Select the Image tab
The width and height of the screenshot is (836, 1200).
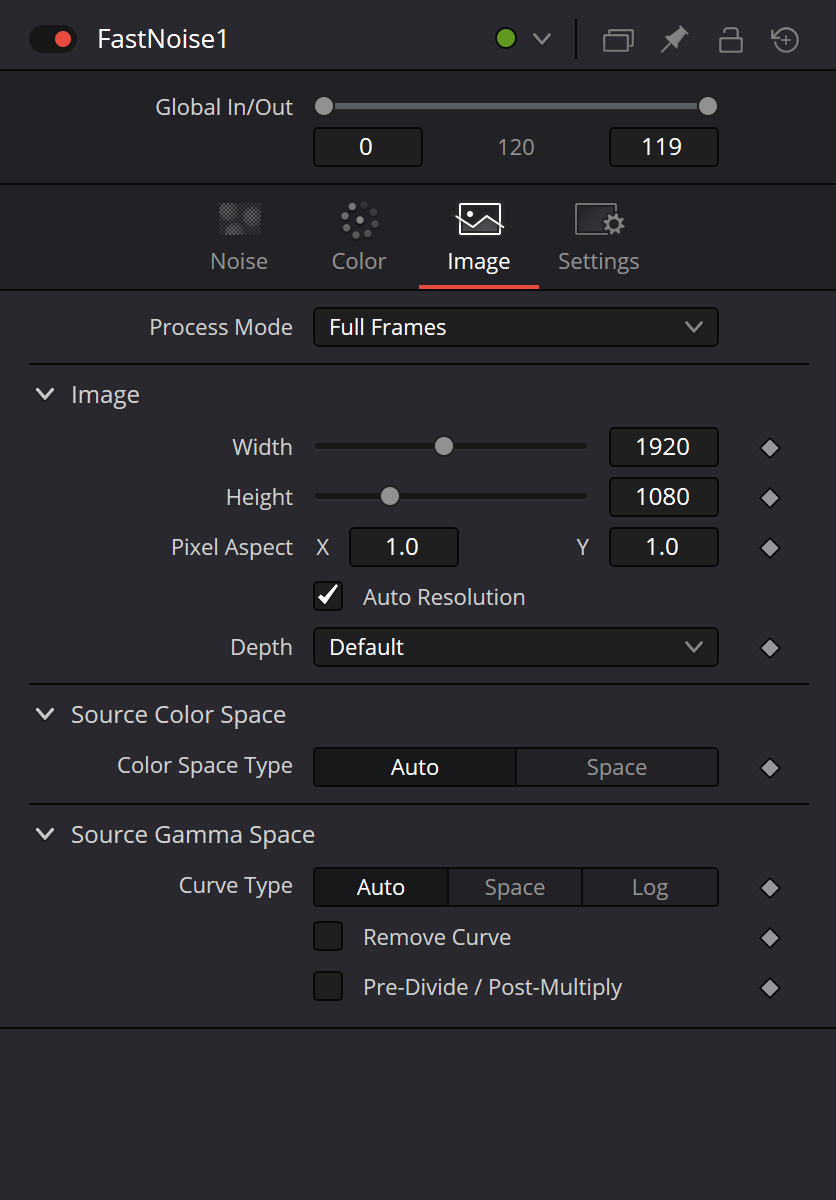point(479,238)
